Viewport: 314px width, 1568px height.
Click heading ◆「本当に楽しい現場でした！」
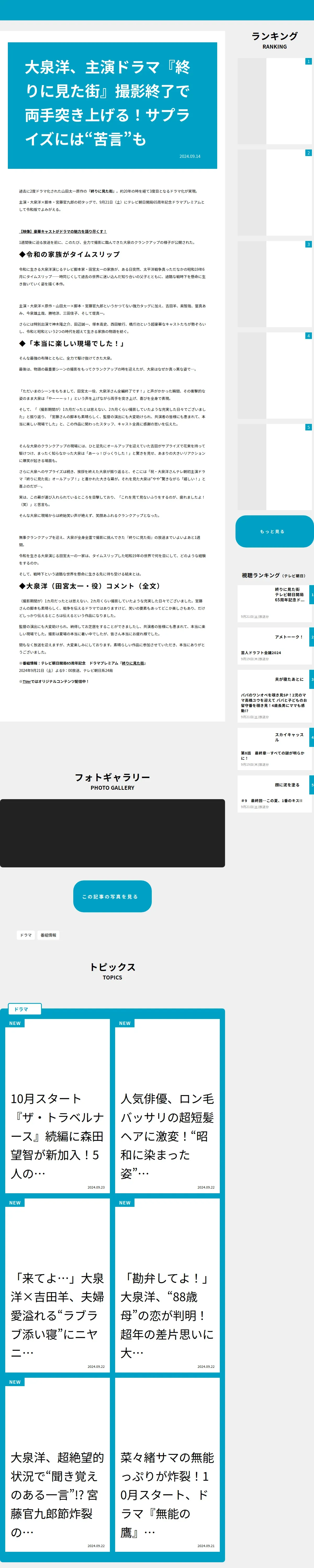72,343
